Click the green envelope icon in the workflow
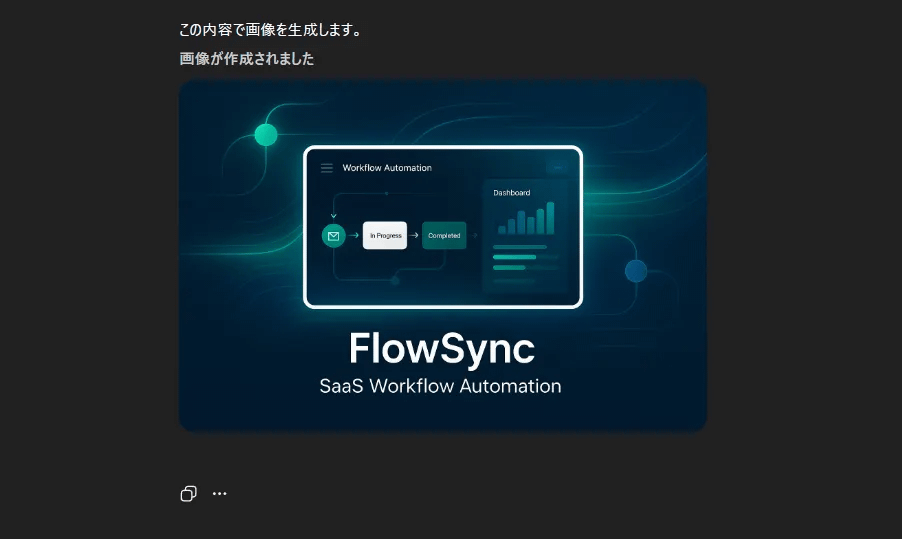 [333, 236]
